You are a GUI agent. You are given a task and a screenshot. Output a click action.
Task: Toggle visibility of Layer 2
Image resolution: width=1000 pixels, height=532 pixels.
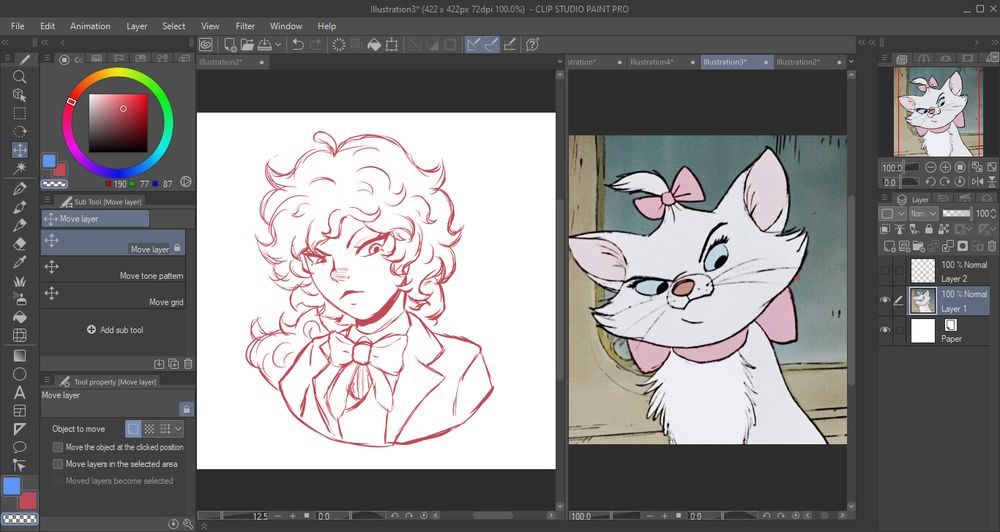[x=885, y=270]
